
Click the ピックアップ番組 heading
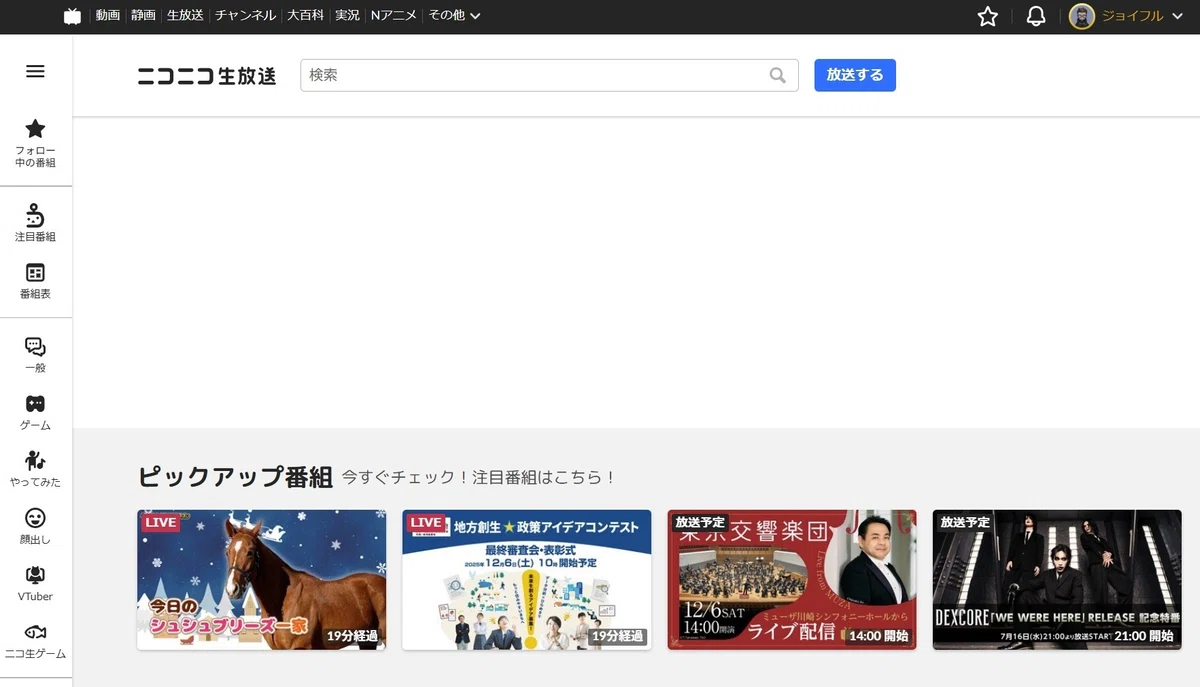pos(235,477)
